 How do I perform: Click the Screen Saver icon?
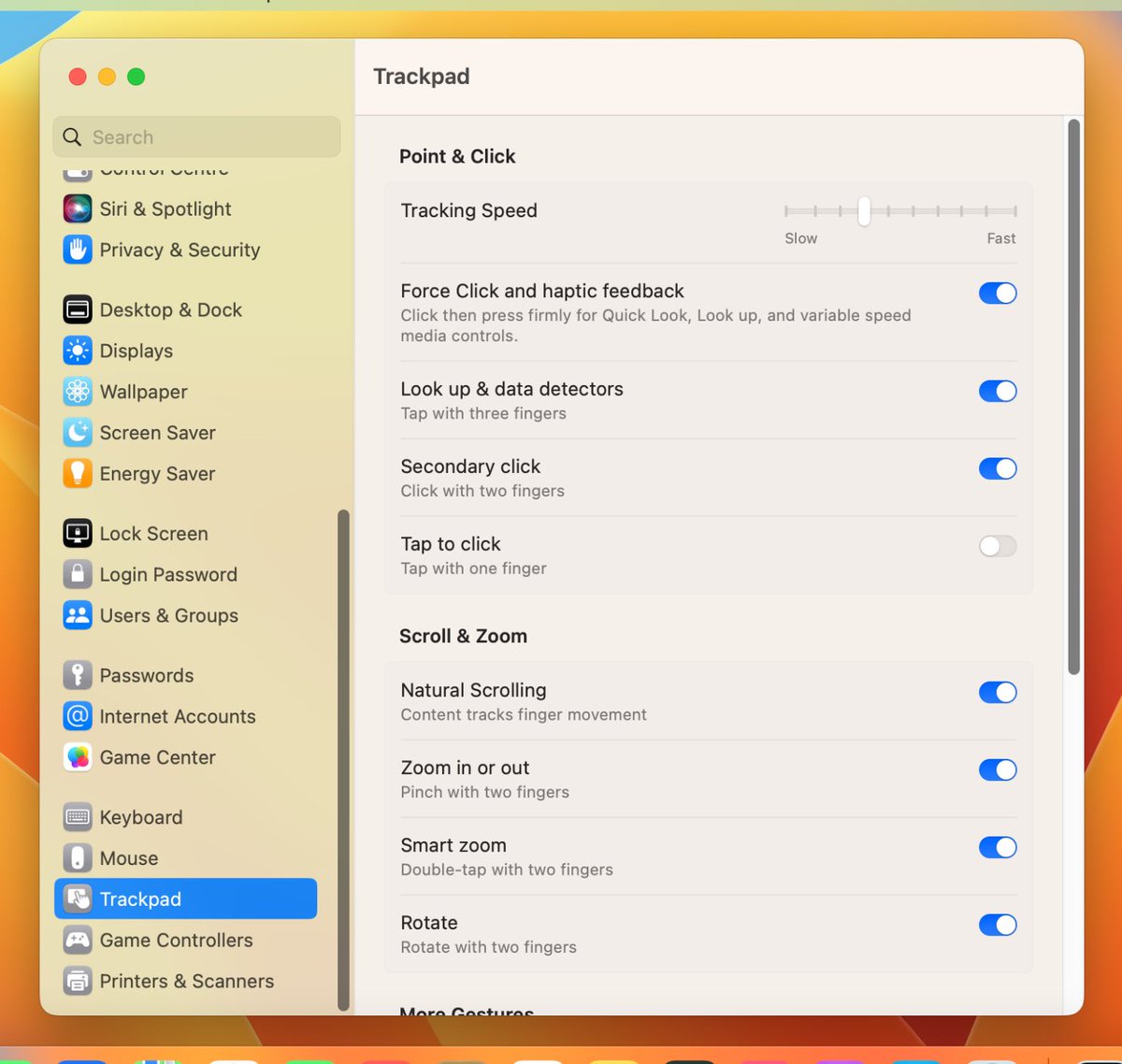(x=77, y=433)
